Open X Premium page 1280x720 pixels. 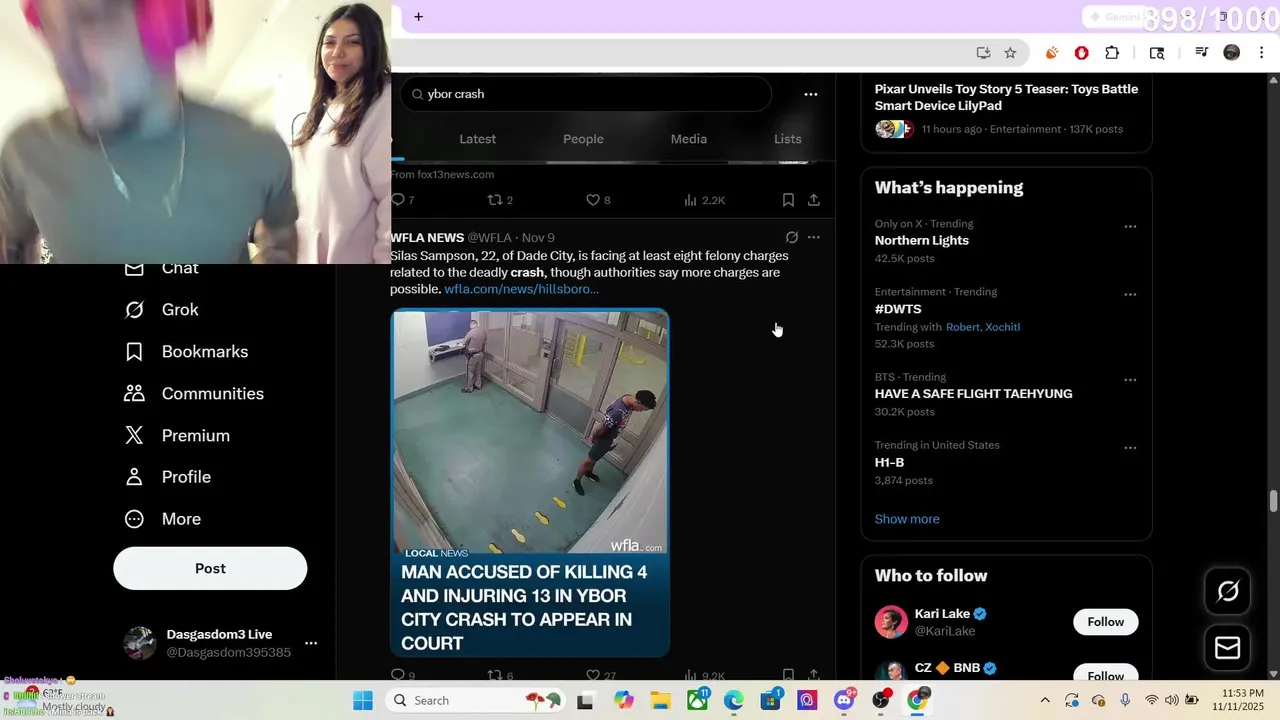coord(177,436)
